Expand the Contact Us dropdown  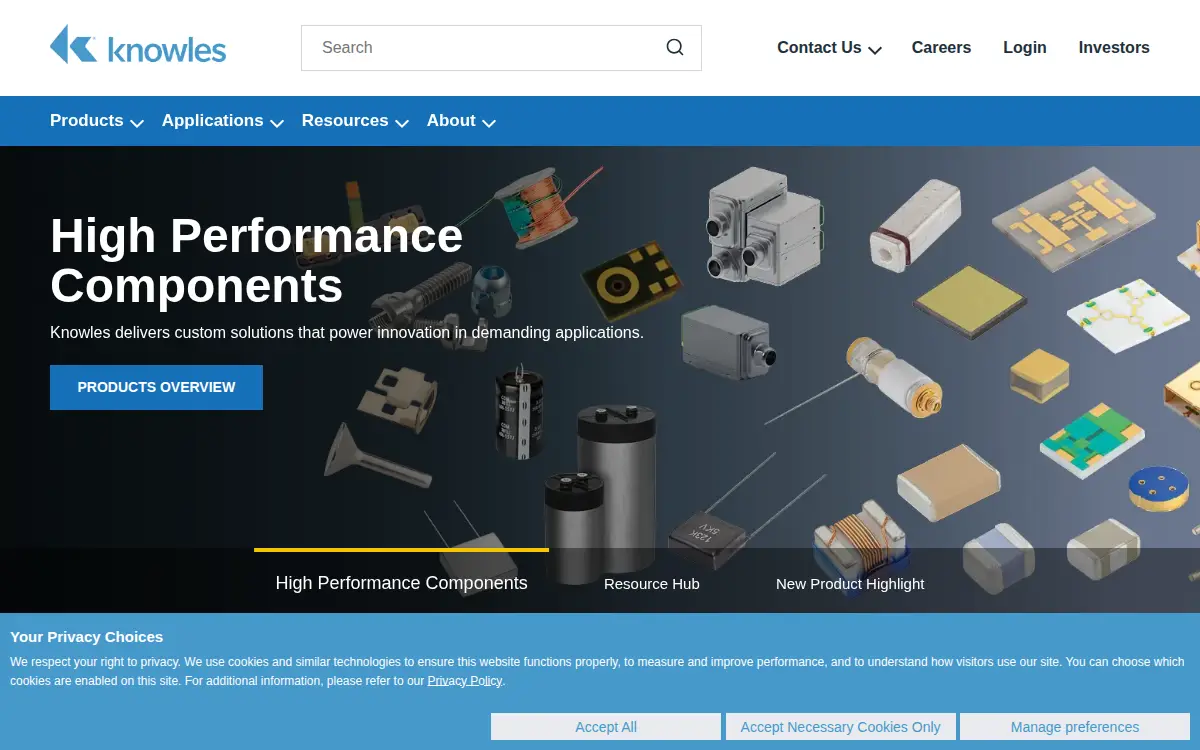pyautogui.click(x=829, y=48)
